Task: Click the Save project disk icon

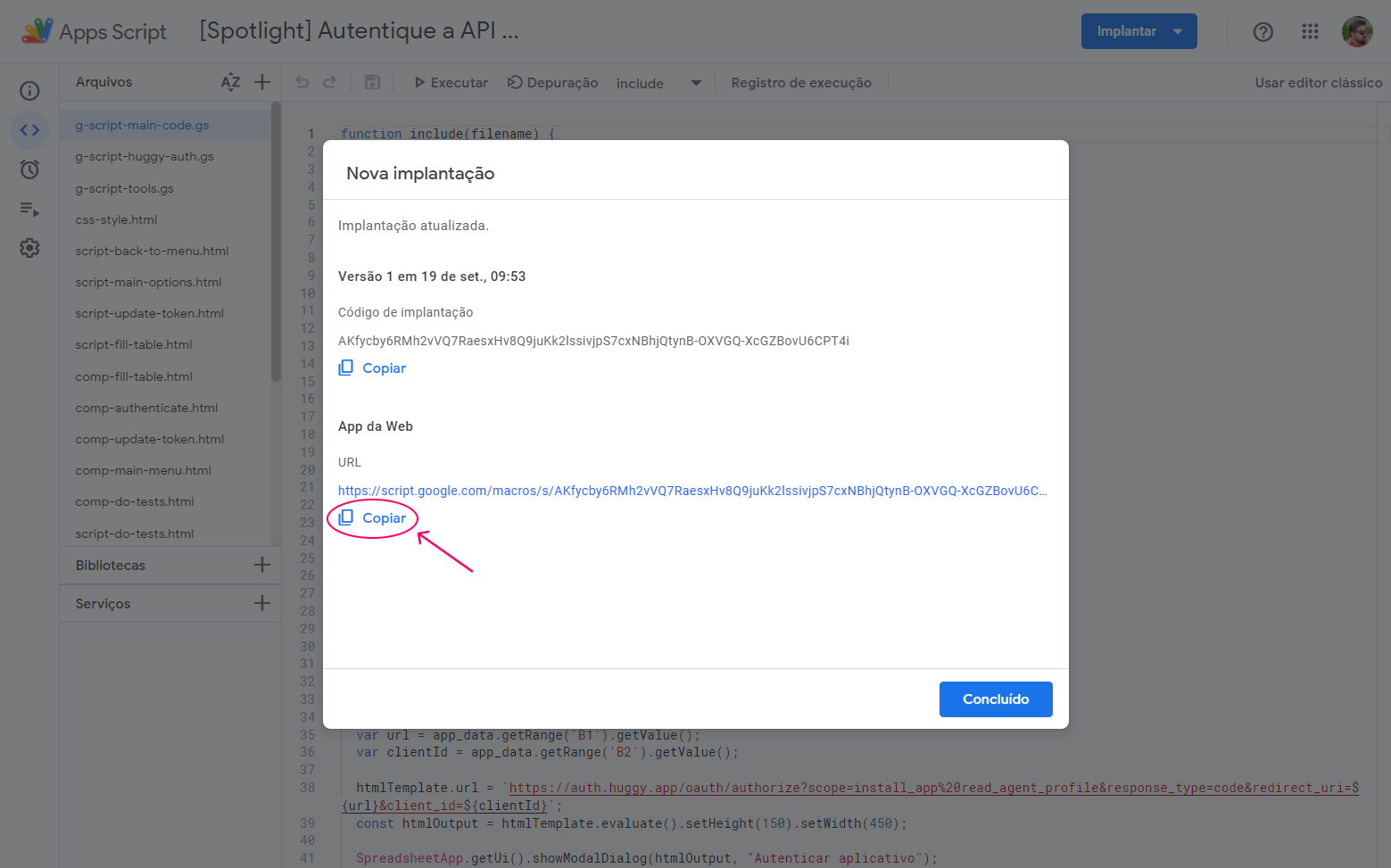Action: pos(373,82)
